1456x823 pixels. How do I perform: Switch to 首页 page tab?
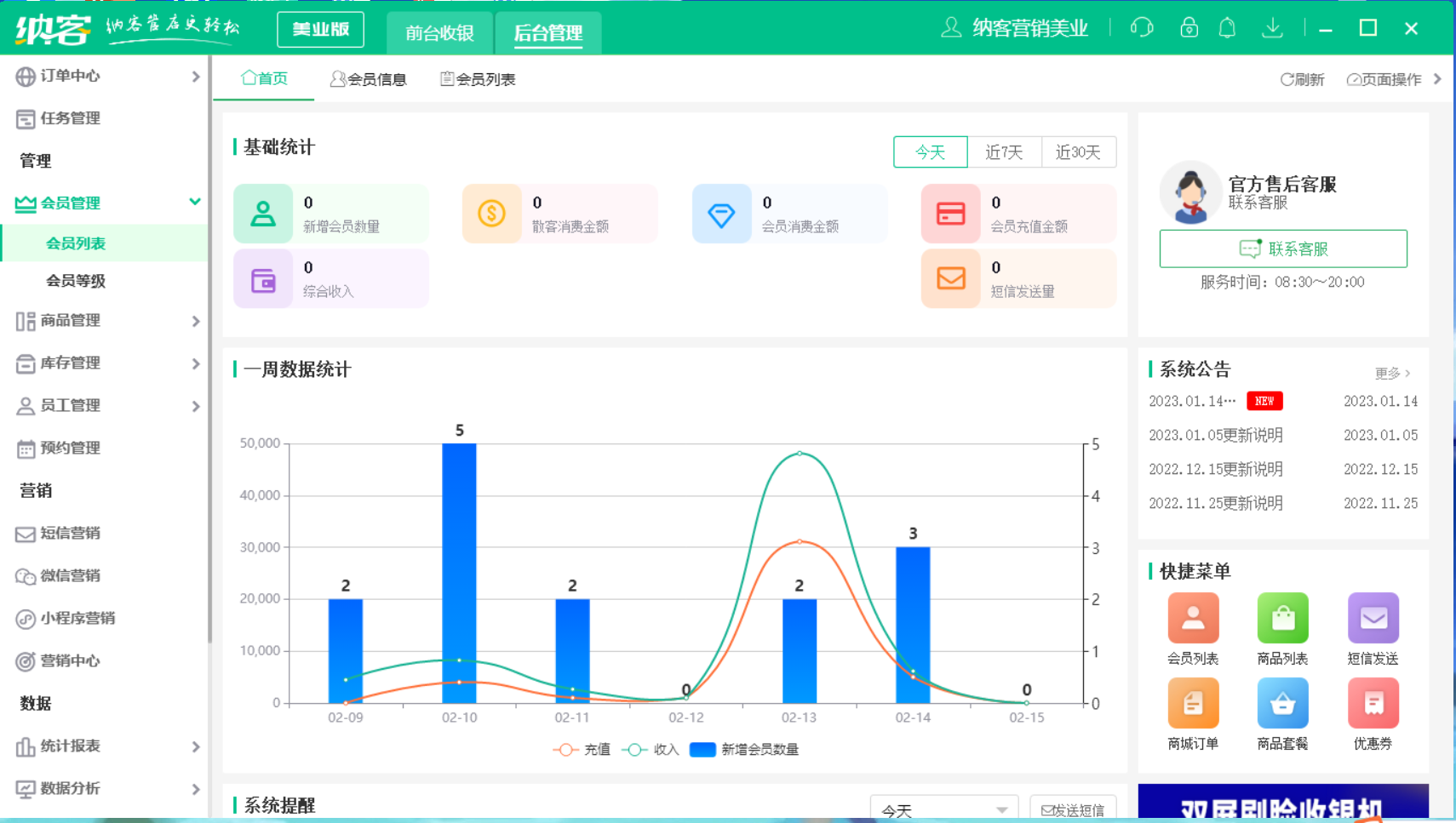pos(264,78)
